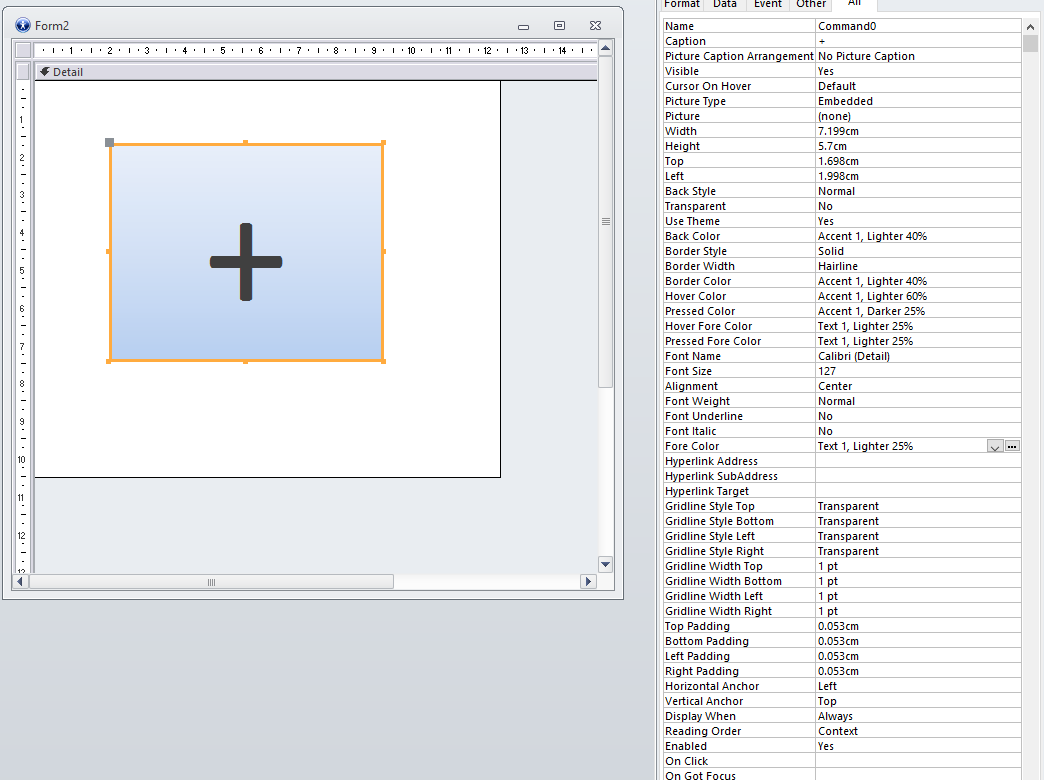
Task: Click the Name field value Command0
Action: [918, 26]
